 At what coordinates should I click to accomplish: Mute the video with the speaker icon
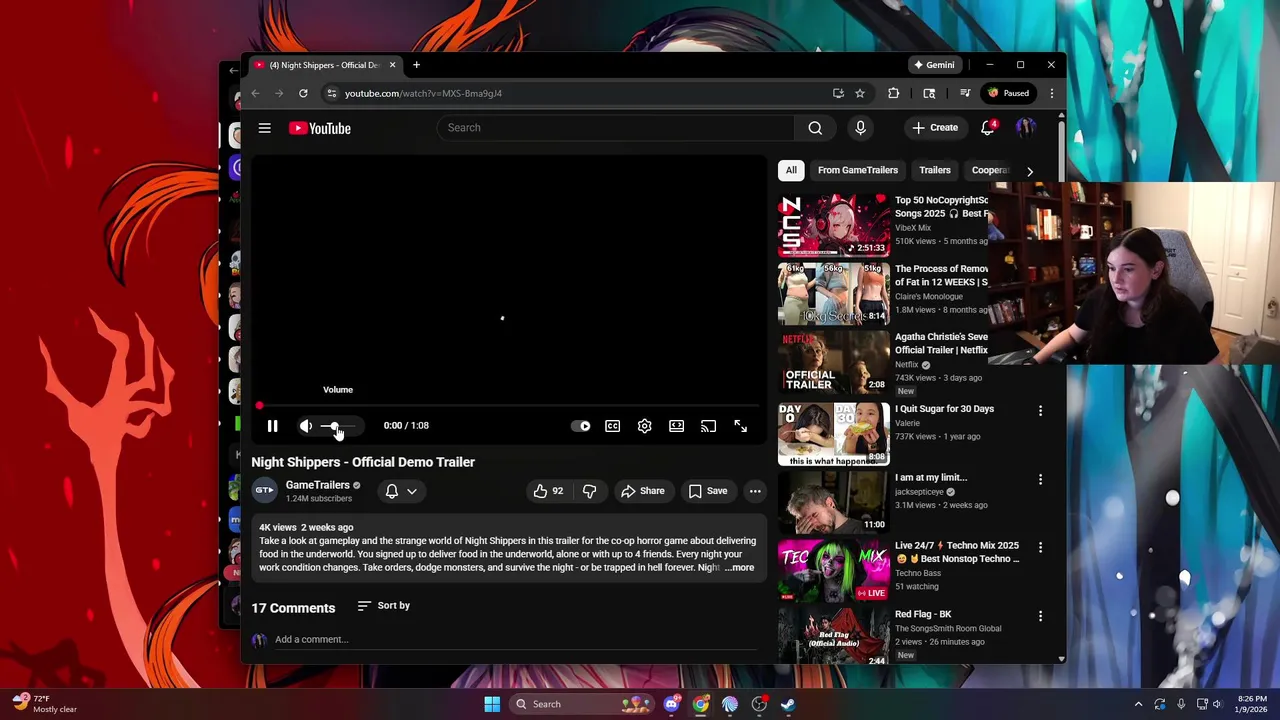[x=306, y=426]
